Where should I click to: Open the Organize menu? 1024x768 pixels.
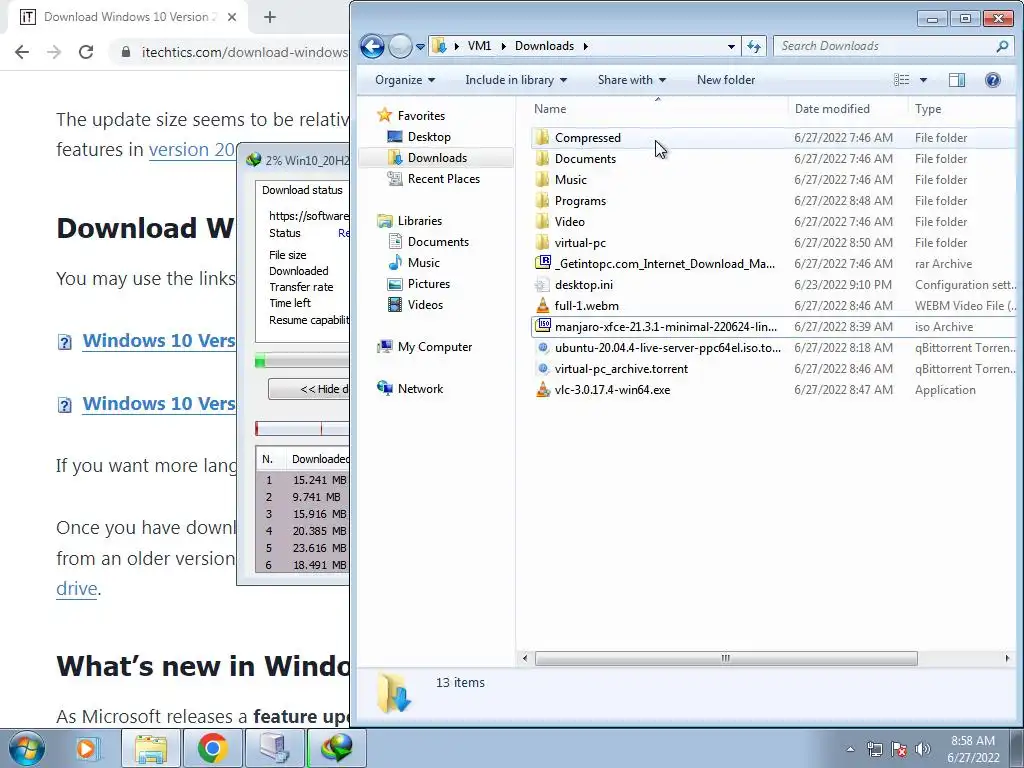405,80
